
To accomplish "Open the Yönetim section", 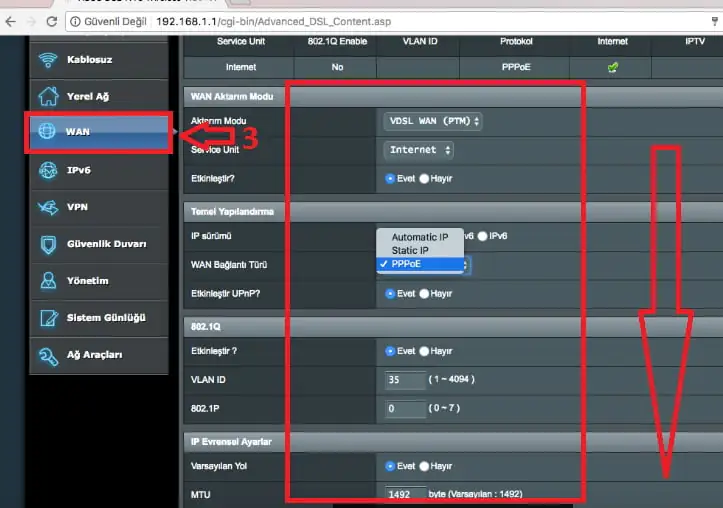I will point(99,281).
